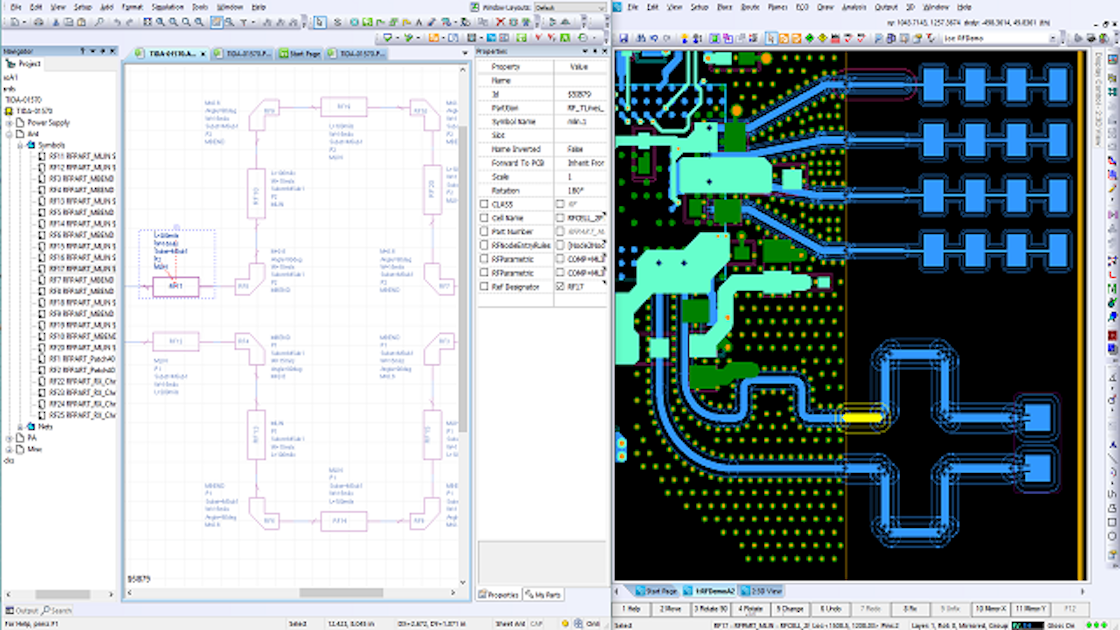Click the Print icon in the schematic toolbar

pyautogui.click(x=39, y=24)
